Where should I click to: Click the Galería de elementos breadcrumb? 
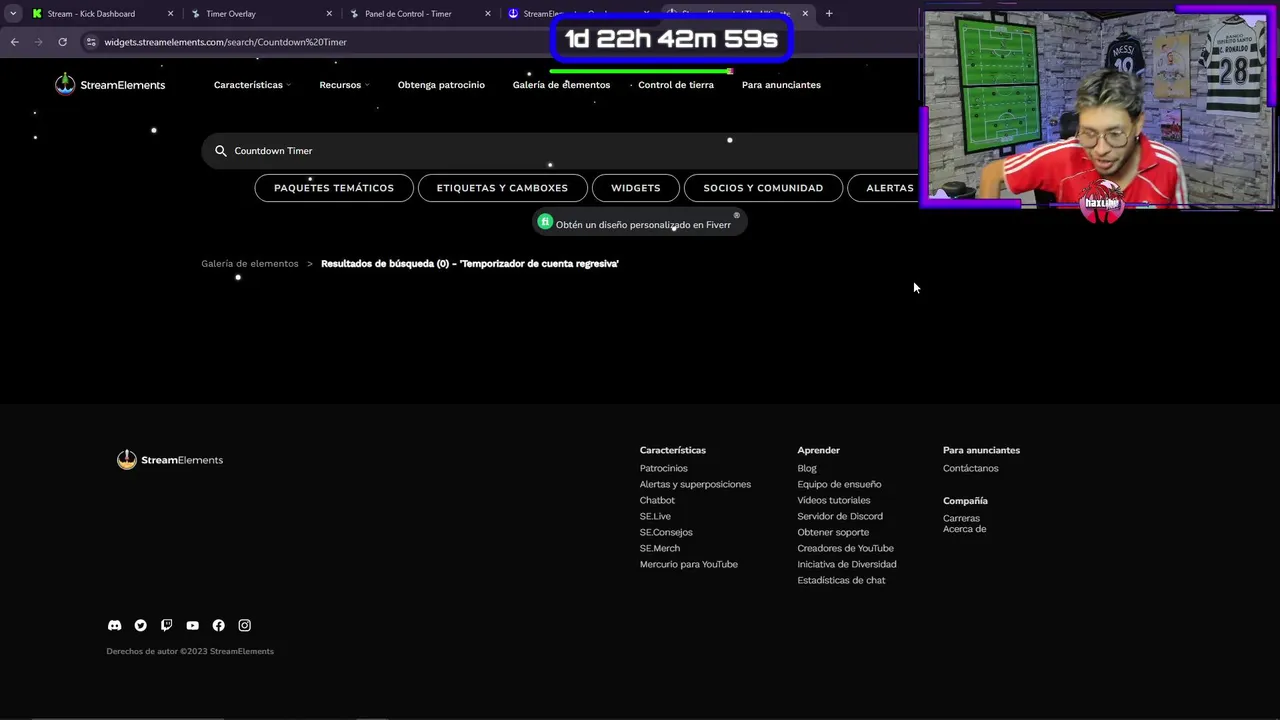click(x=250, y=264)
